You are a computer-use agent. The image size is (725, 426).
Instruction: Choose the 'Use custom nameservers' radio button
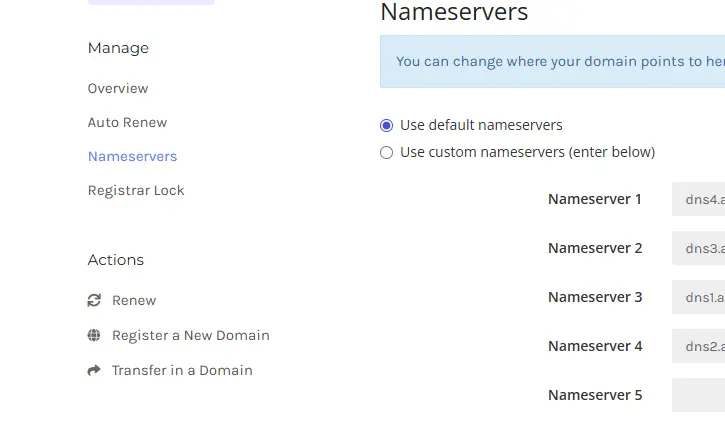pyautogui.click(x=387, y=152)
